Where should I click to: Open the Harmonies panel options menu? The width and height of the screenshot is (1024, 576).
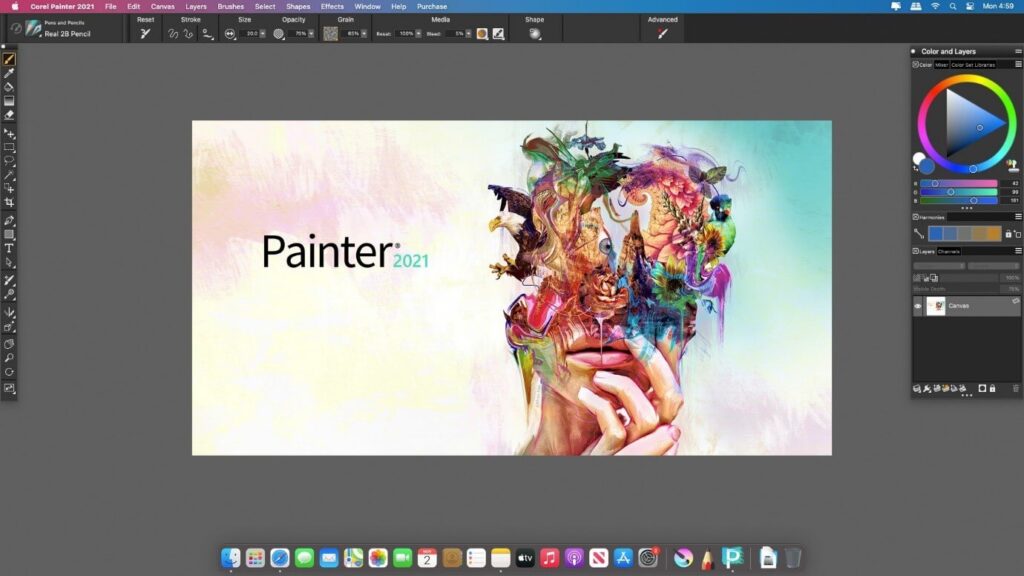coord(1018,217)
